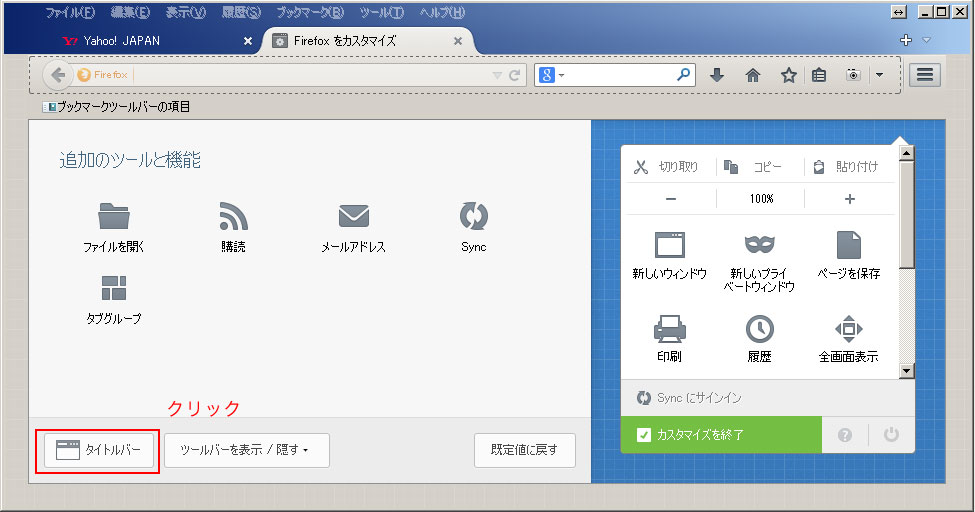This screenshot has height=512, width=975.
Task: Open a new tab with plus button
Action: coord(906,40)
